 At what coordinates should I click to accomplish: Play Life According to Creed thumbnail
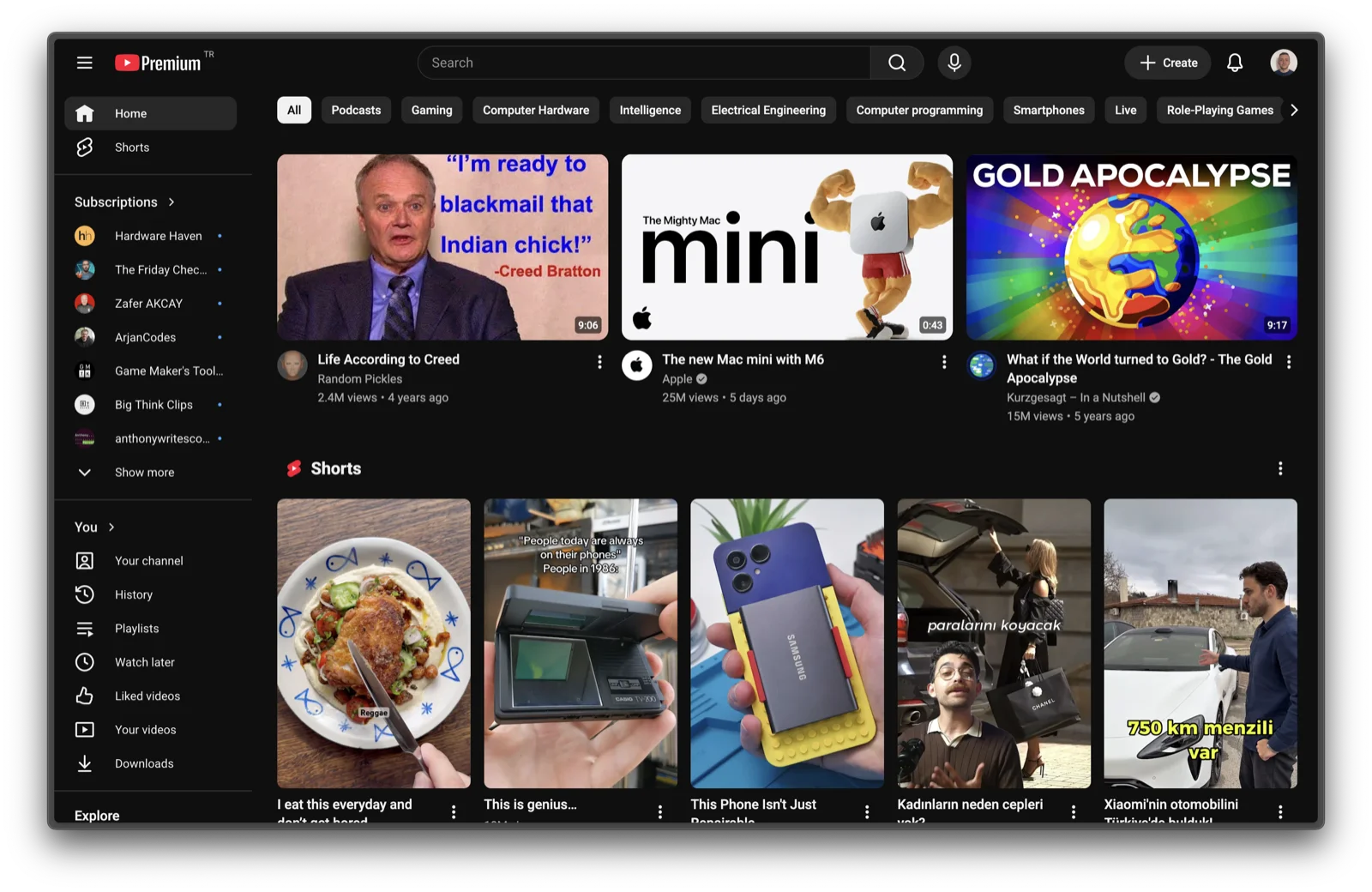(x=442, y=247)
